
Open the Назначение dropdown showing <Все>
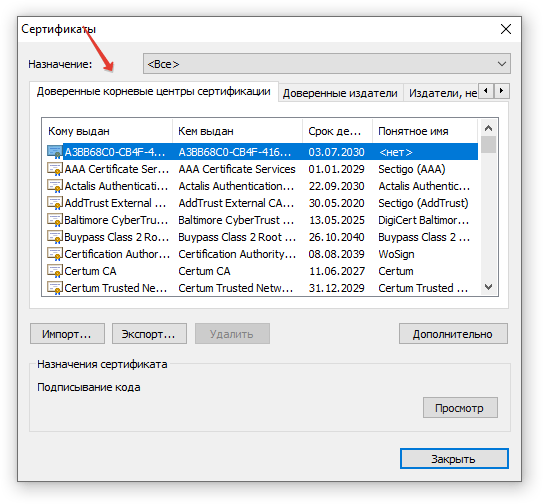tap(327, 64)
